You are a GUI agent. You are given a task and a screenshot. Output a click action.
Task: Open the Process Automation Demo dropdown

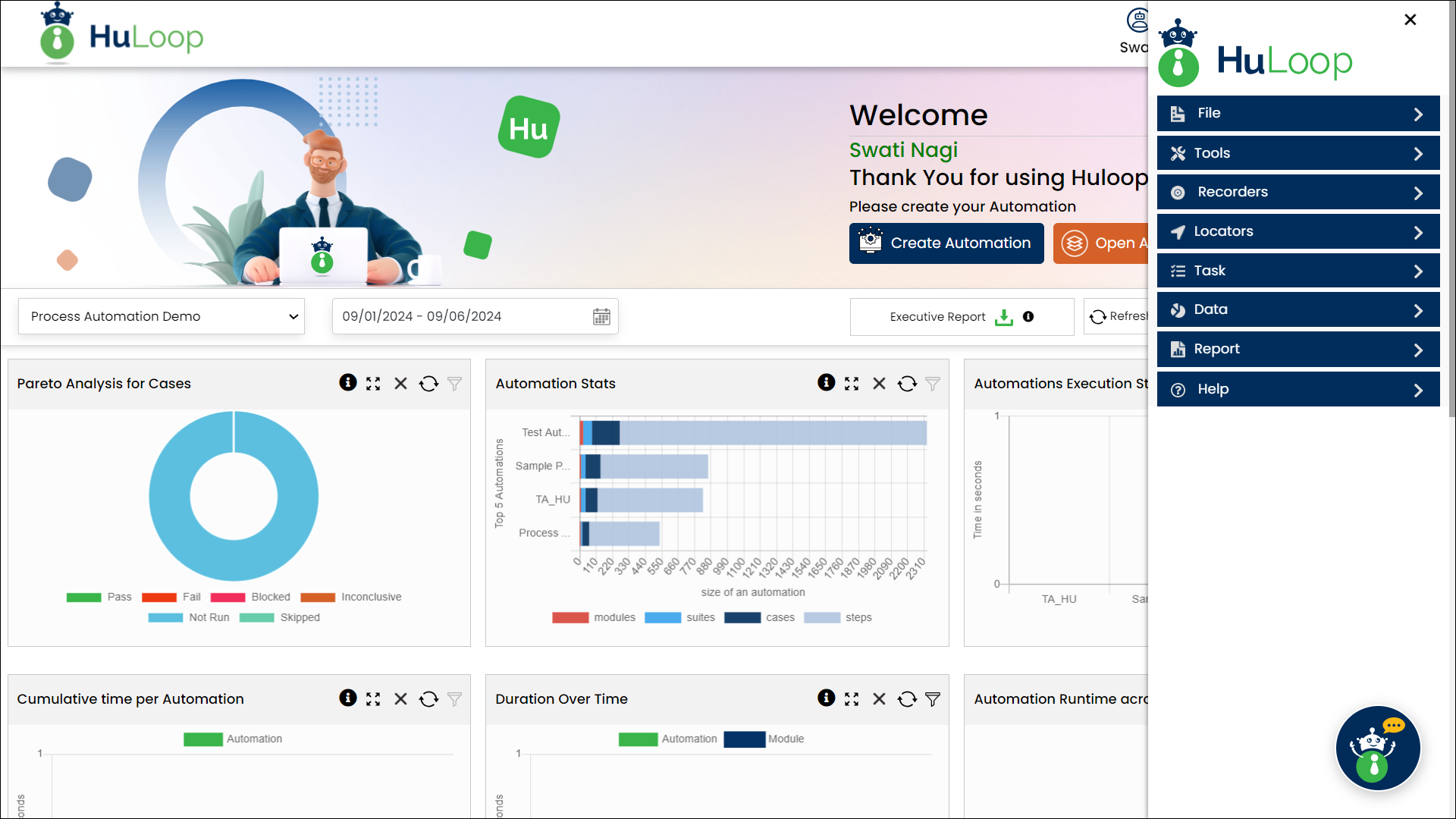coord(162,316)
